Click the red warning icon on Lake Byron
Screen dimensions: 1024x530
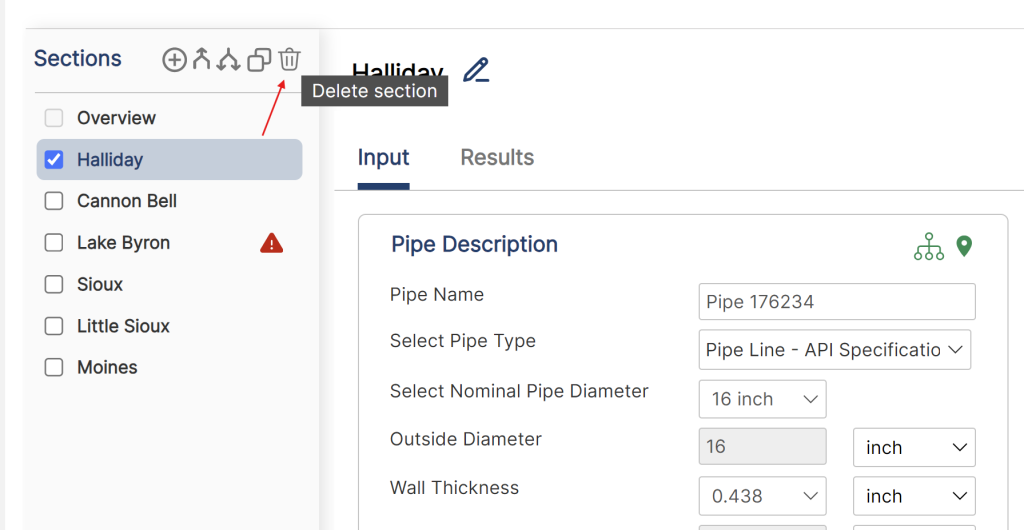pos(272,243)
